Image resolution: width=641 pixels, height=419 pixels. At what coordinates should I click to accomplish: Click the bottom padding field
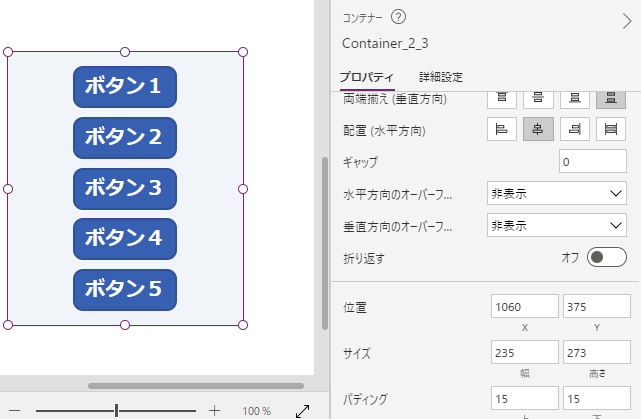coord(596,398)
